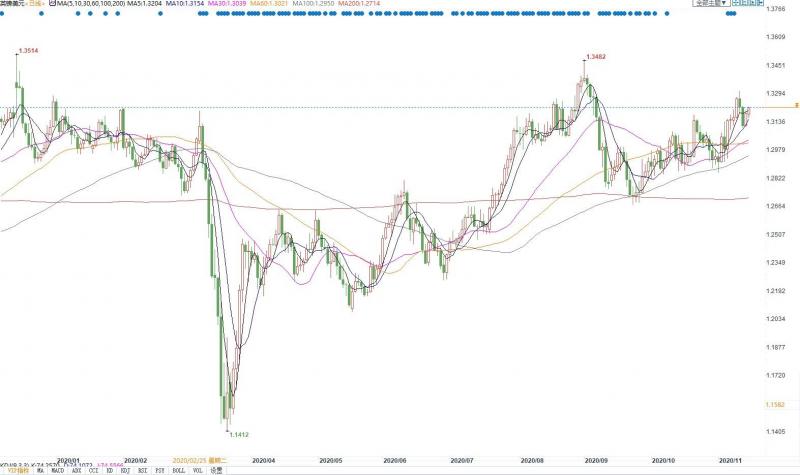Image resolution: width=800 pixels, height=475 pixels.
Task: Click the 2020/11 date on time axis
Action: [x=730, y=460]
